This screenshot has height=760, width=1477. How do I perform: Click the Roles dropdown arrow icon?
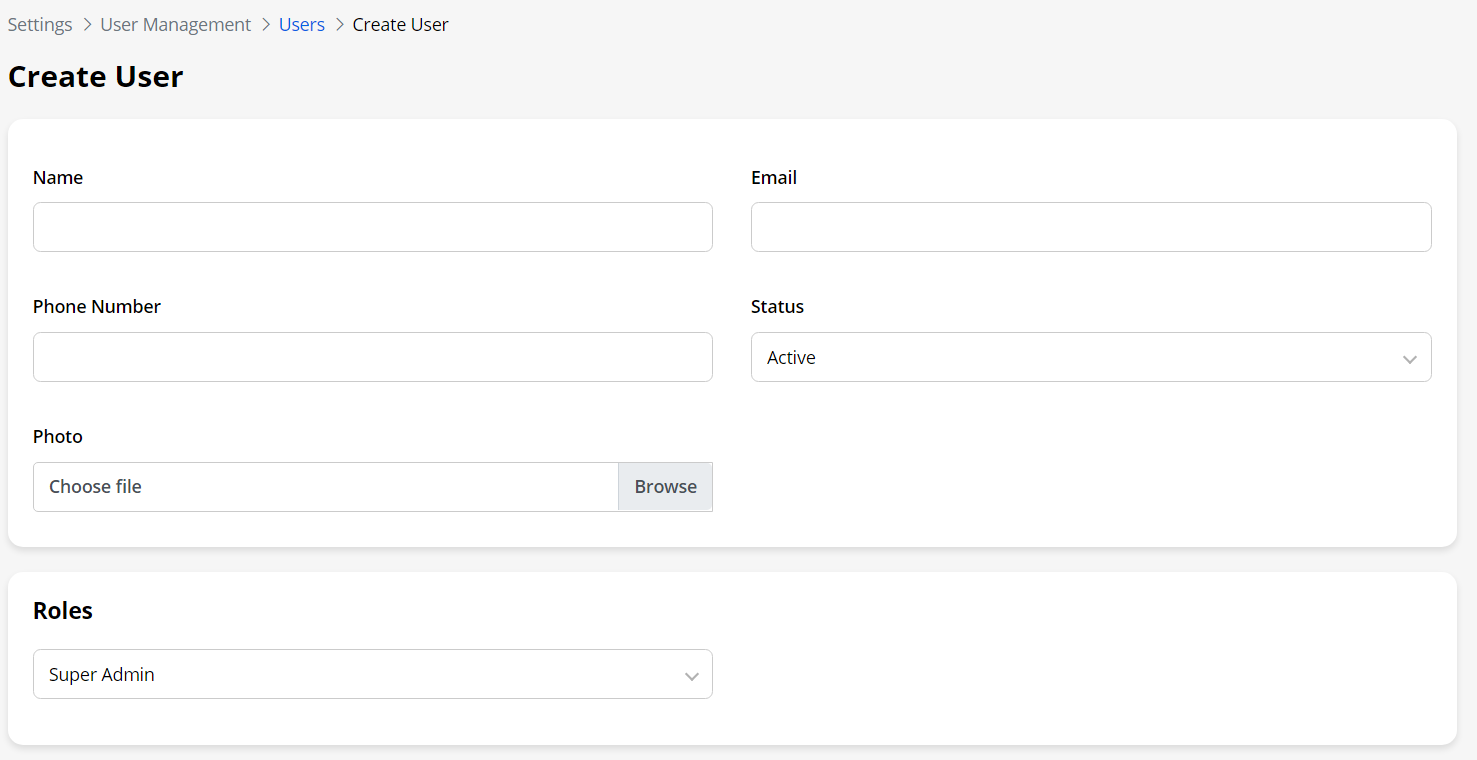[x=691, y=676]
